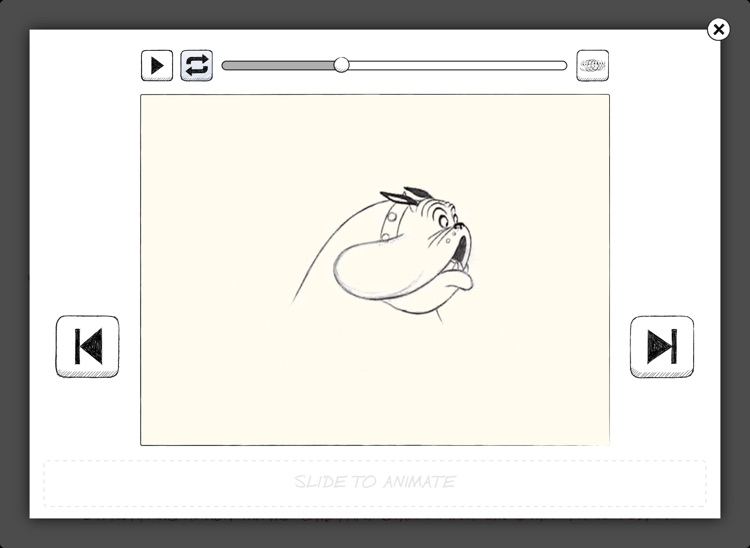Play the animation
This screenshot has height=548, width=750.
pyautogui.click(x=157, y=66)
